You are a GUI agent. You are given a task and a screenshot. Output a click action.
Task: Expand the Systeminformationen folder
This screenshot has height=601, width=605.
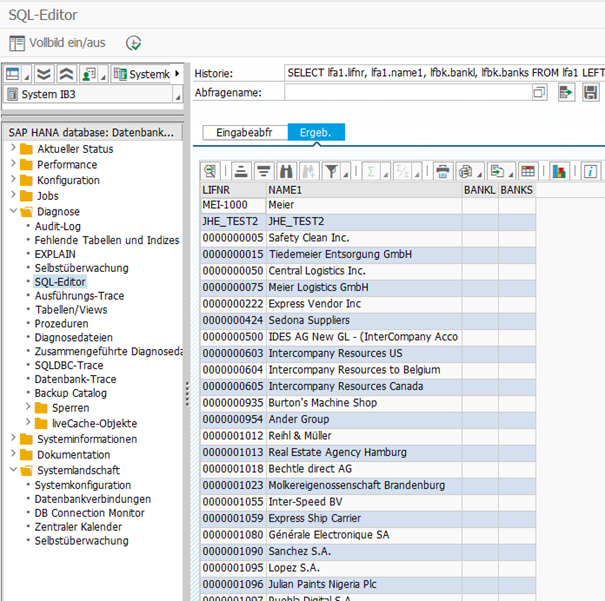[14, 439]
